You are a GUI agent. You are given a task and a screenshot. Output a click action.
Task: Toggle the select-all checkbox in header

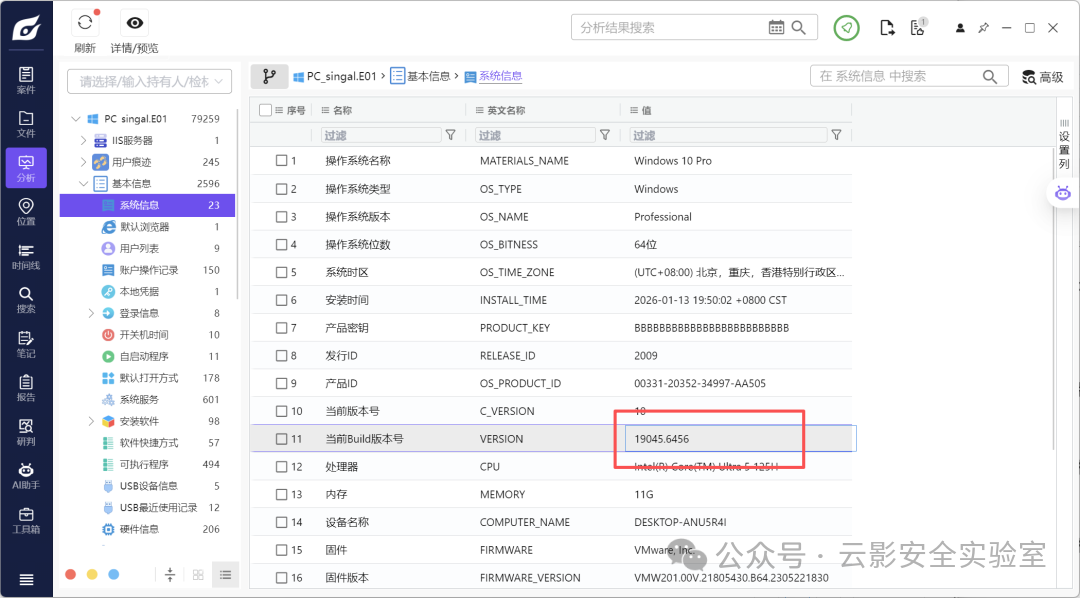[x=265, y=110]
